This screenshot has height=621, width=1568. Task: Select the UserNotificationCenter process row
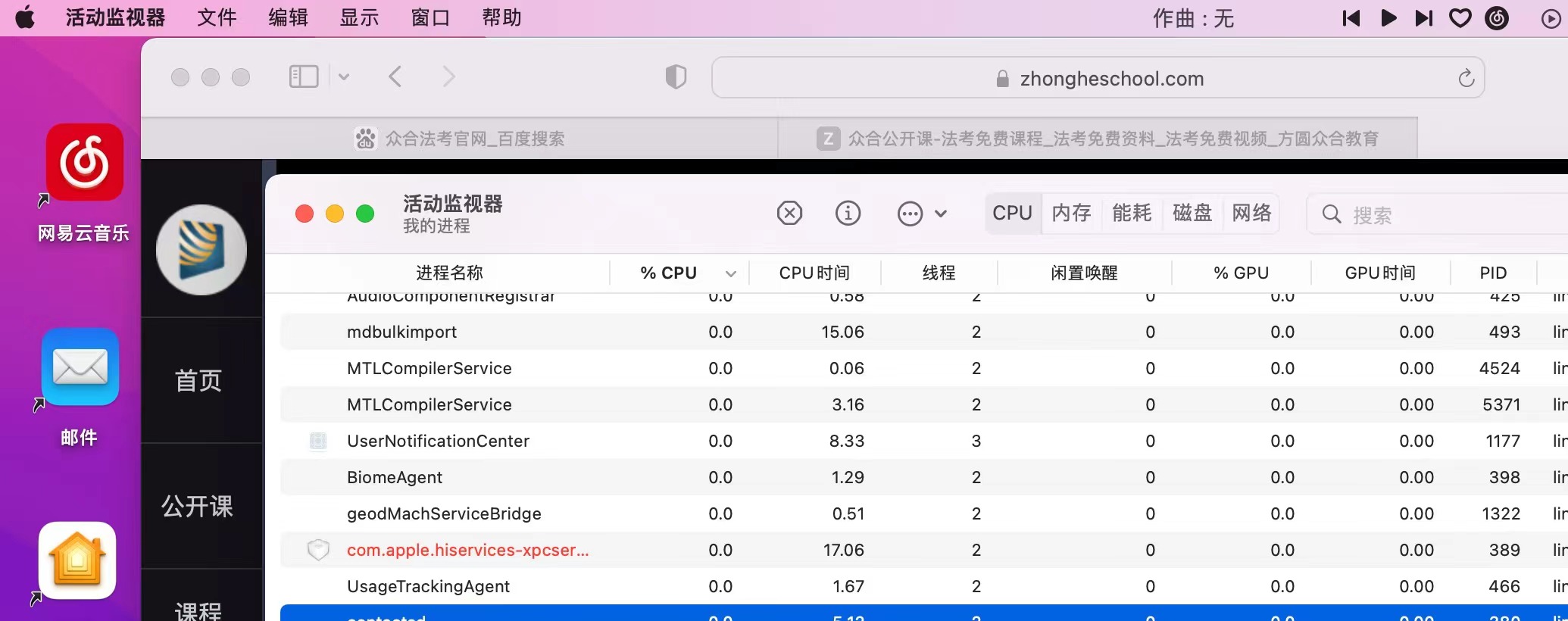(x=438, y=441)
